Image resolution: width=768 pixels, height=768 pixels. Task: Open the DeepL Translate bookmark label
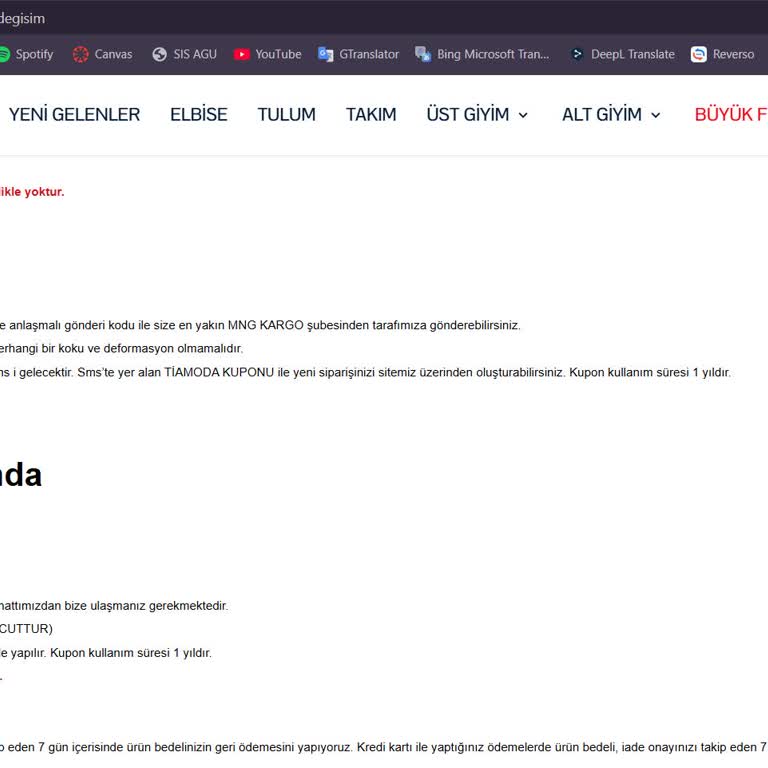coord(633,54)
